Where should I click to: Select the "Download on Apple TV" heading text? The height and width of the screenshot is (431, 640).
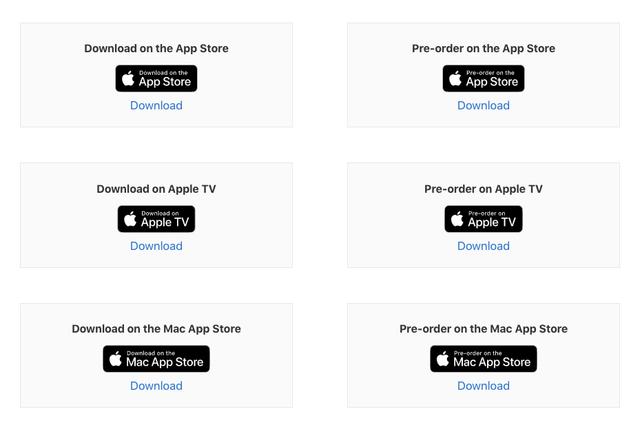(156, 189)
